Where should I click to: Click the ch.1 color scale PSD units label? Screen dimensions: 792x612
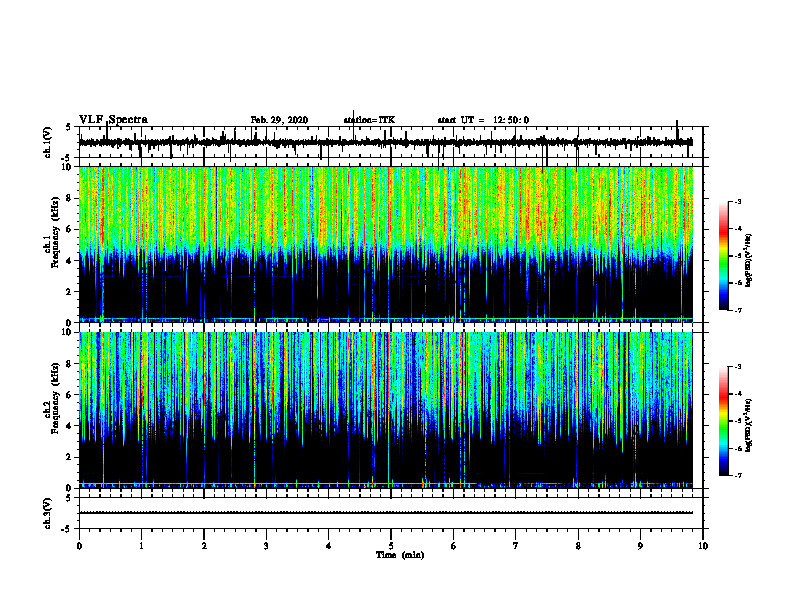pyautogui.click(x=749, y=261)
